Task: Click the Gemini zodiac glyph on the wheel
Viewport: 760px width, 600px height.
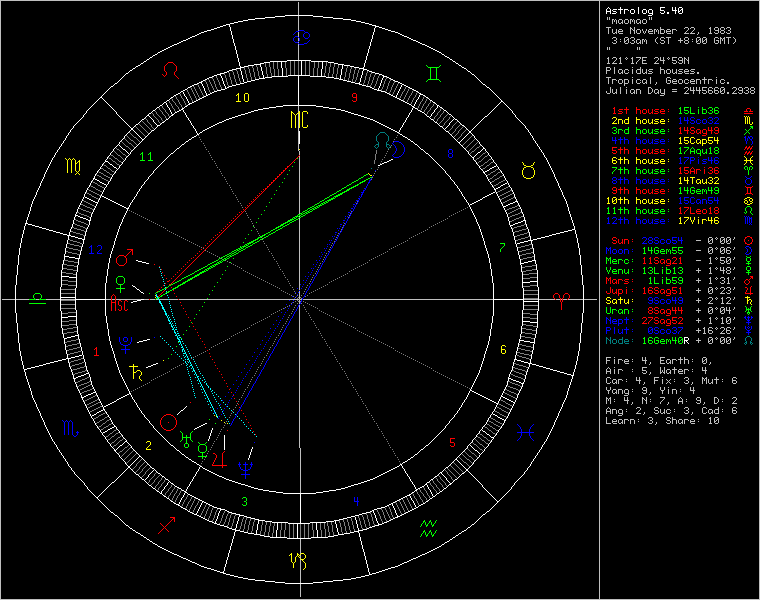Action: click(x=433, y=74)
